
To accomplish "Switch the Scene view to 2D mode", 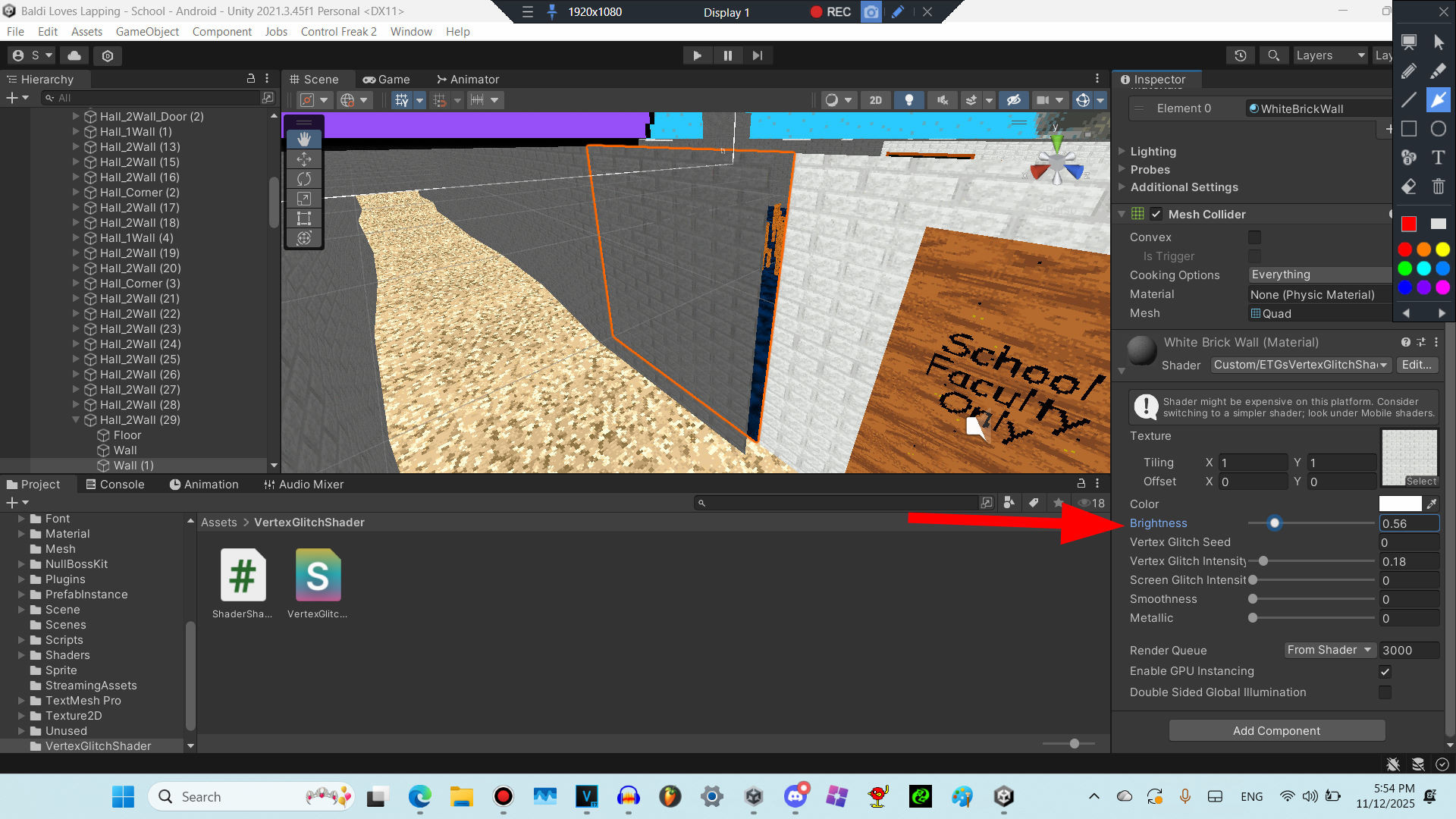I will [x=875, y=99].
